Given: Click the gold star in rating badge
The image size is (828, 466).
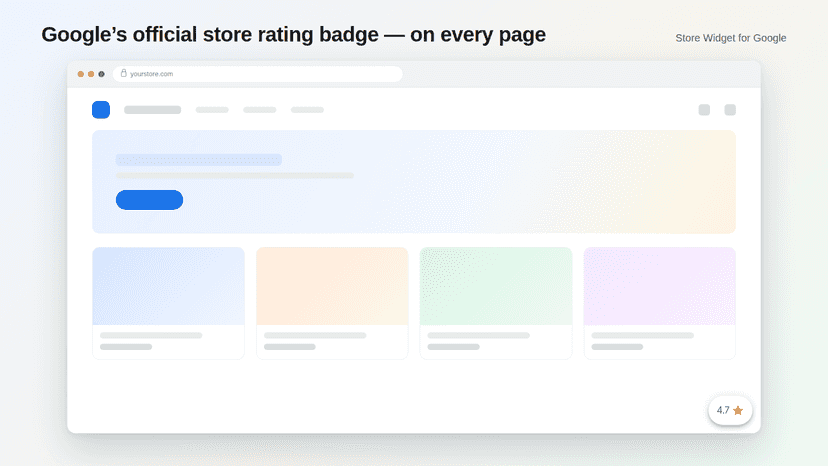Looking at the screenshot, I should 738,411.
